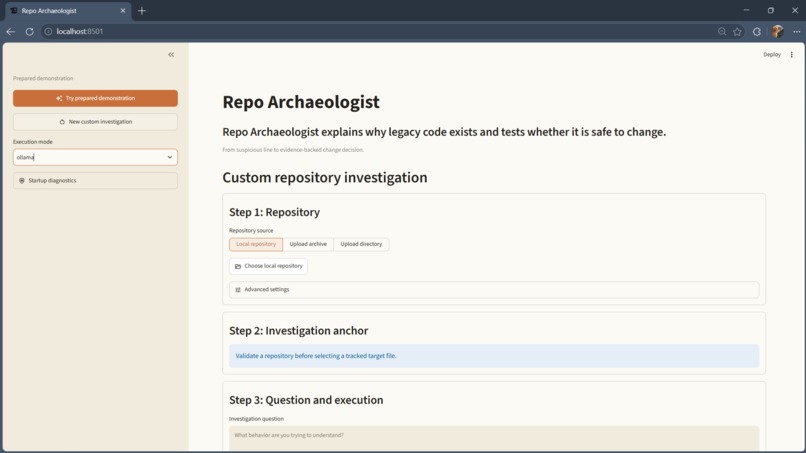806x453 pixels.
Task: Select Upload archive source option
Action: tap(308, 244)
